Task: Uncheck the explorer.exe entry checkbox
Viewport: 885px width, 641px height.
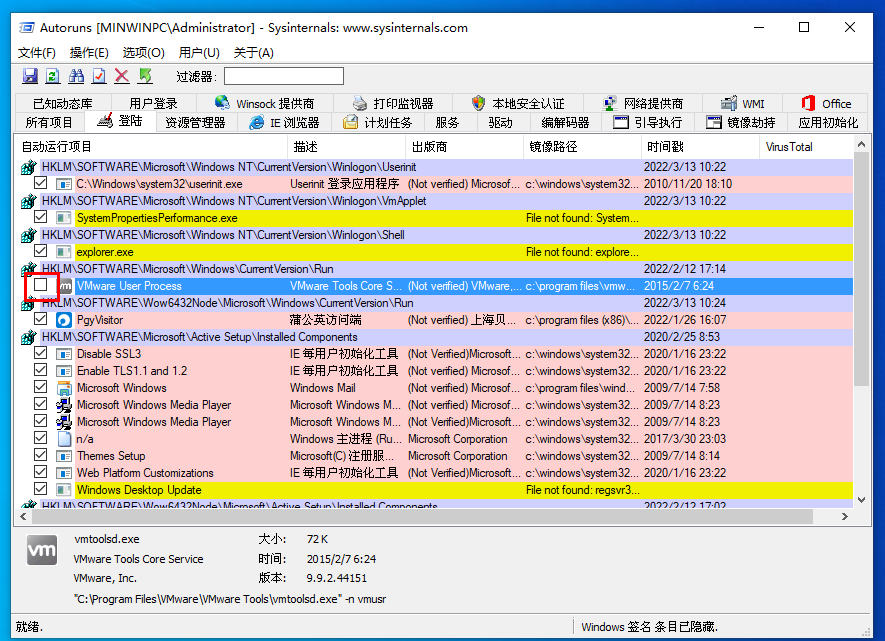Action: [x=40, y=251]
